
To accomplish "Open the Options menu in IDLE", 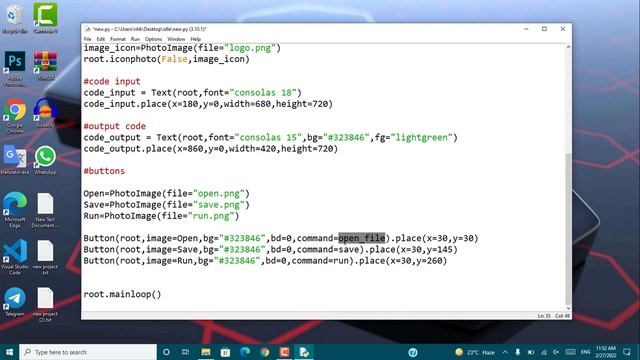I will click(153, 39).
